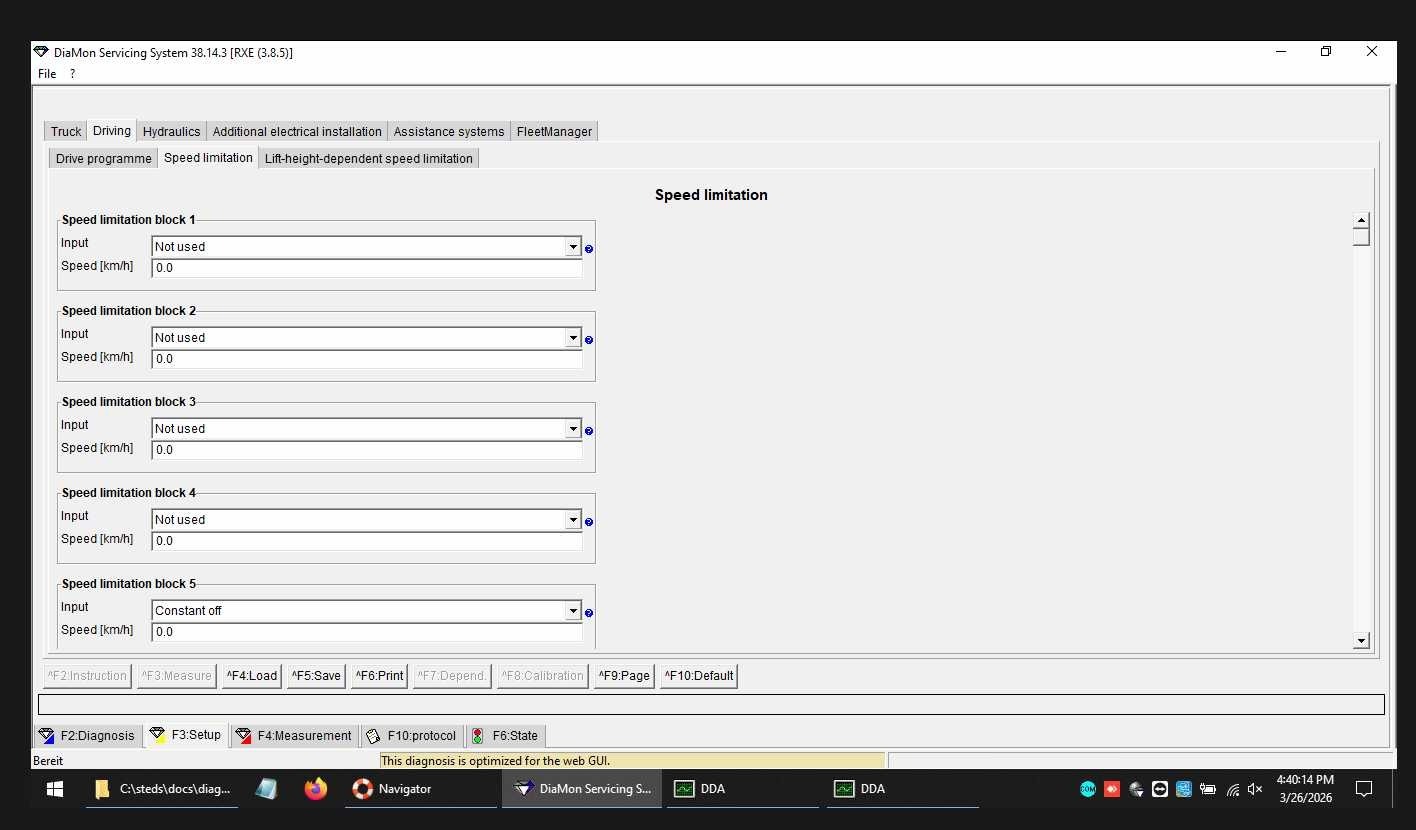The image size is (1416, 830).
Task: Click Speed [km/h] field of block 4
Action: 367,542
